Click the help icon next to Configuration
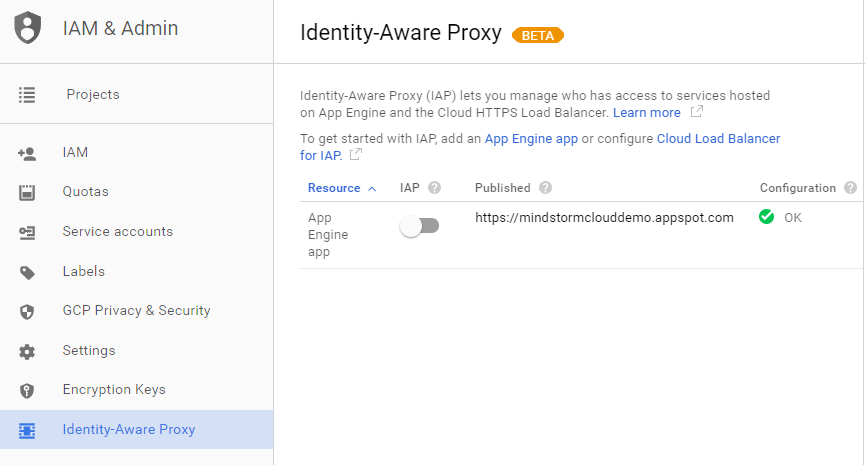The width and height of the screenshot is (865, 465). click(x=851, y=188)
